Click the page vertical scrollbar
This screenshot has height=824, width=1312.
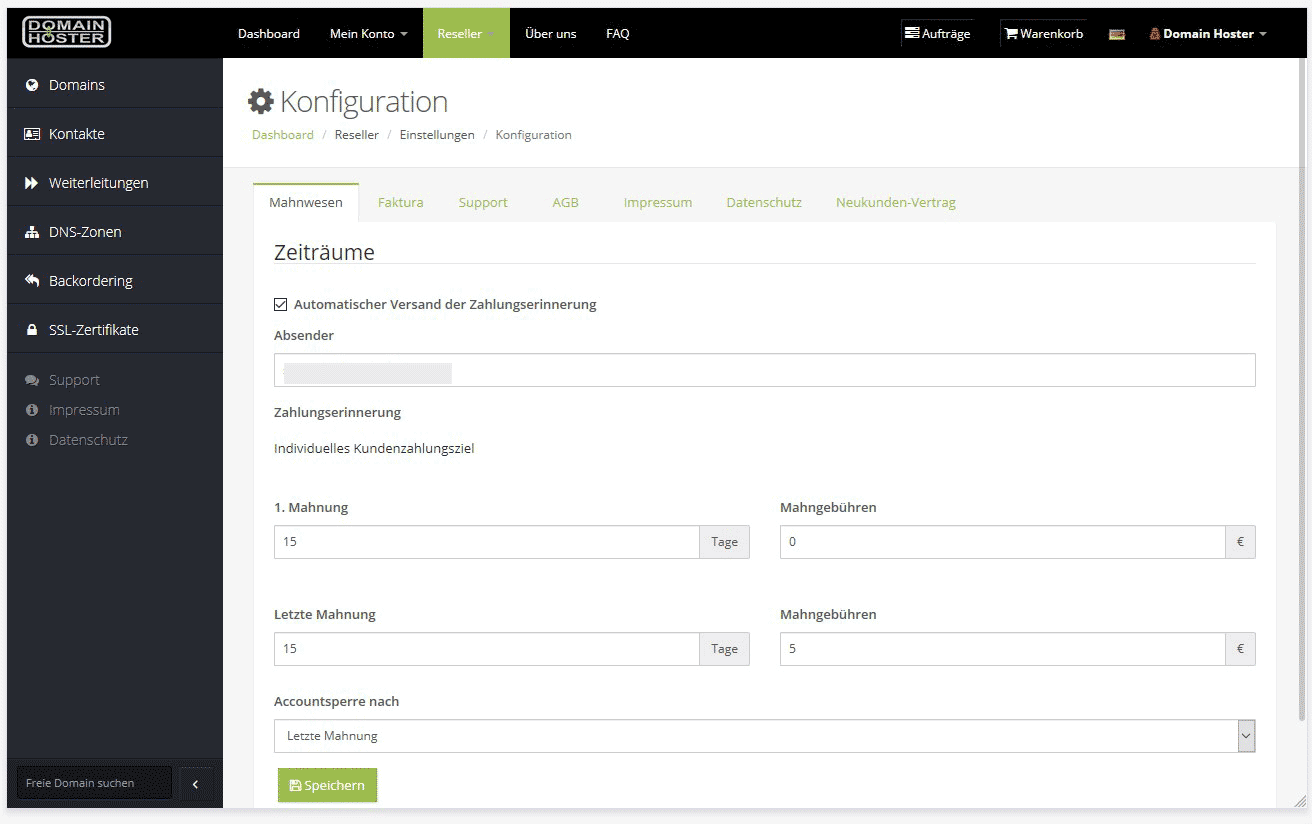point(1301,390)
